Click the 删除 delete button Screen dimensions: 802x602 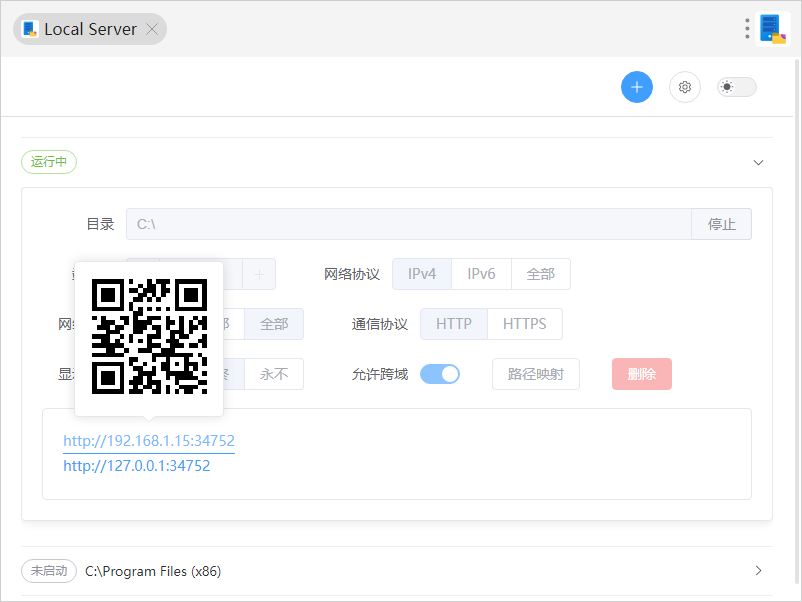click(x=641, y=373)
